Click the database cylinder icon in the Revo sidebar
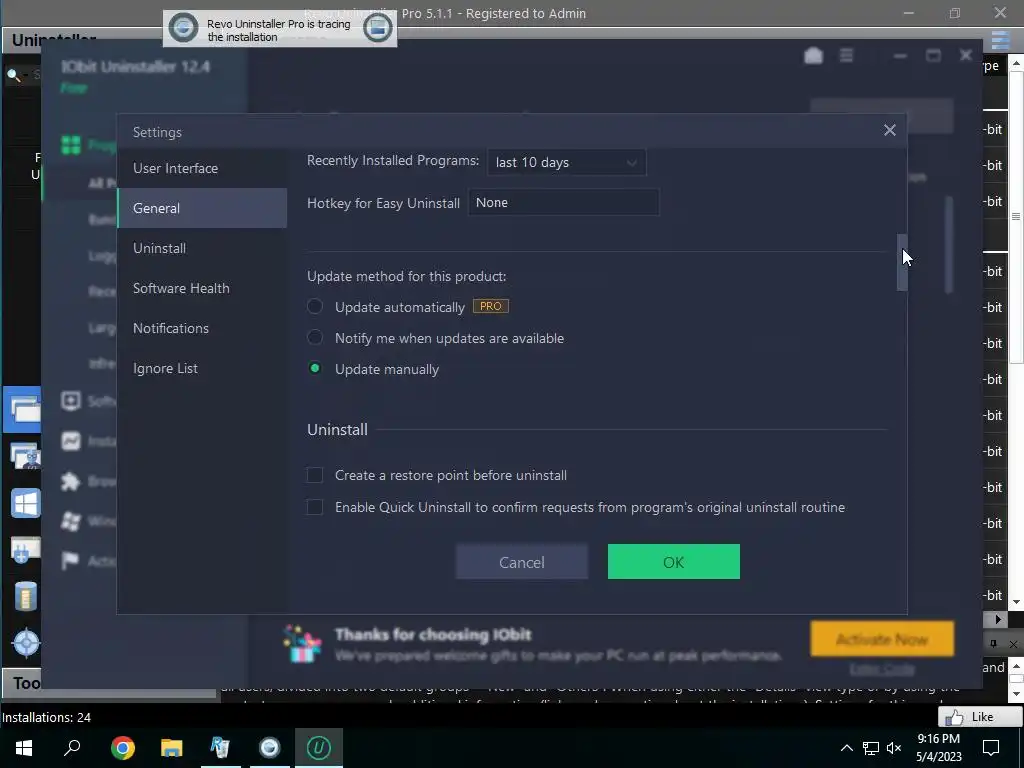Screen dimensions: 1024x768 (x=25, y=596)
